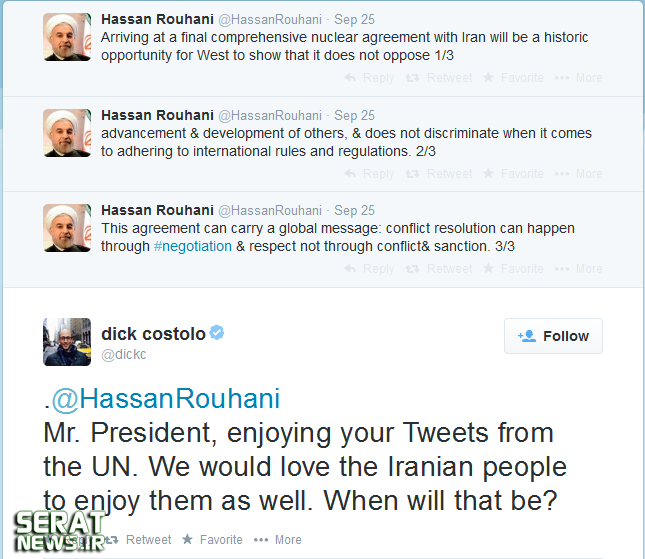645x559 pixels.
Task: Retweet dick costolo's tweet
Action: [140, 539]
